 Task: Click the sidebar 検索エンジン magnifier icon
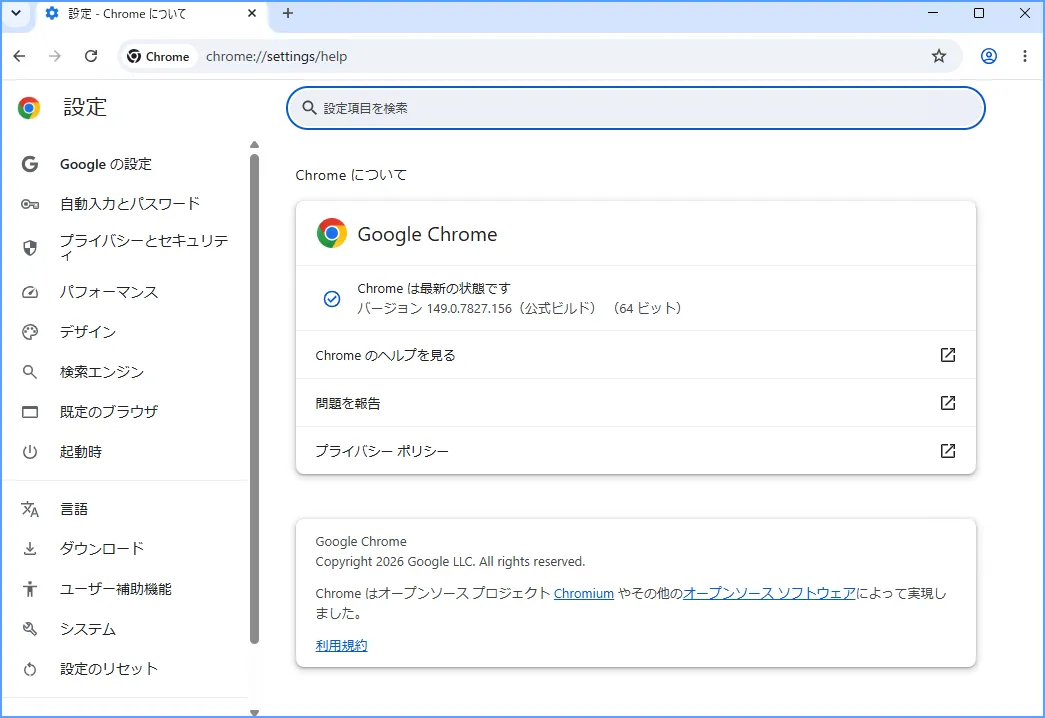pyautogui.click(x=30, y=372)
